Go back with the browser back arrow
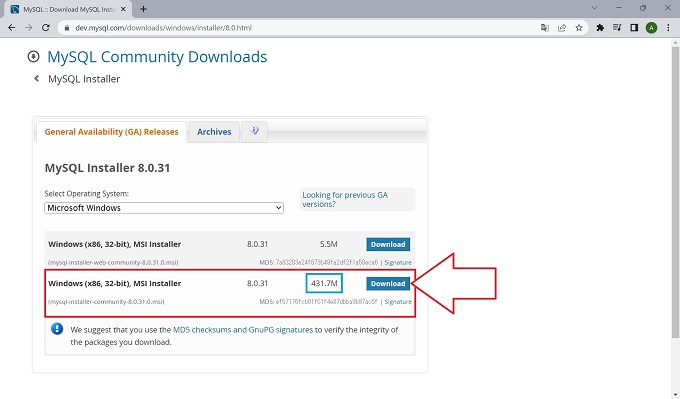Viewport: 680px width, 399px height. [12, 28]
